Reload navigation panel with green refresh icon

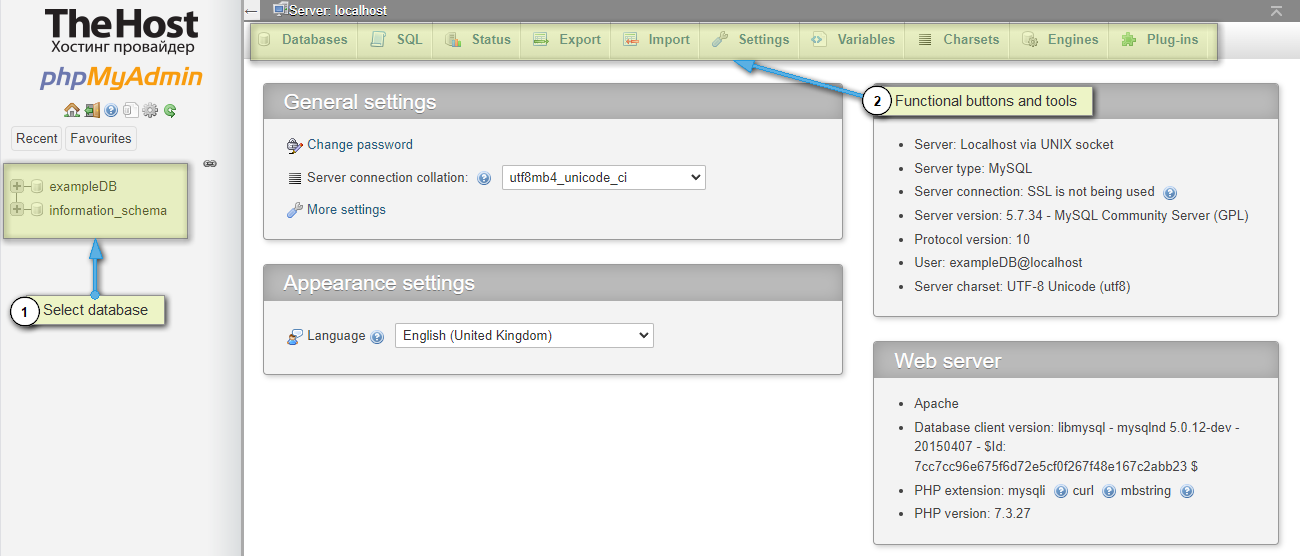tap(170, 110)
